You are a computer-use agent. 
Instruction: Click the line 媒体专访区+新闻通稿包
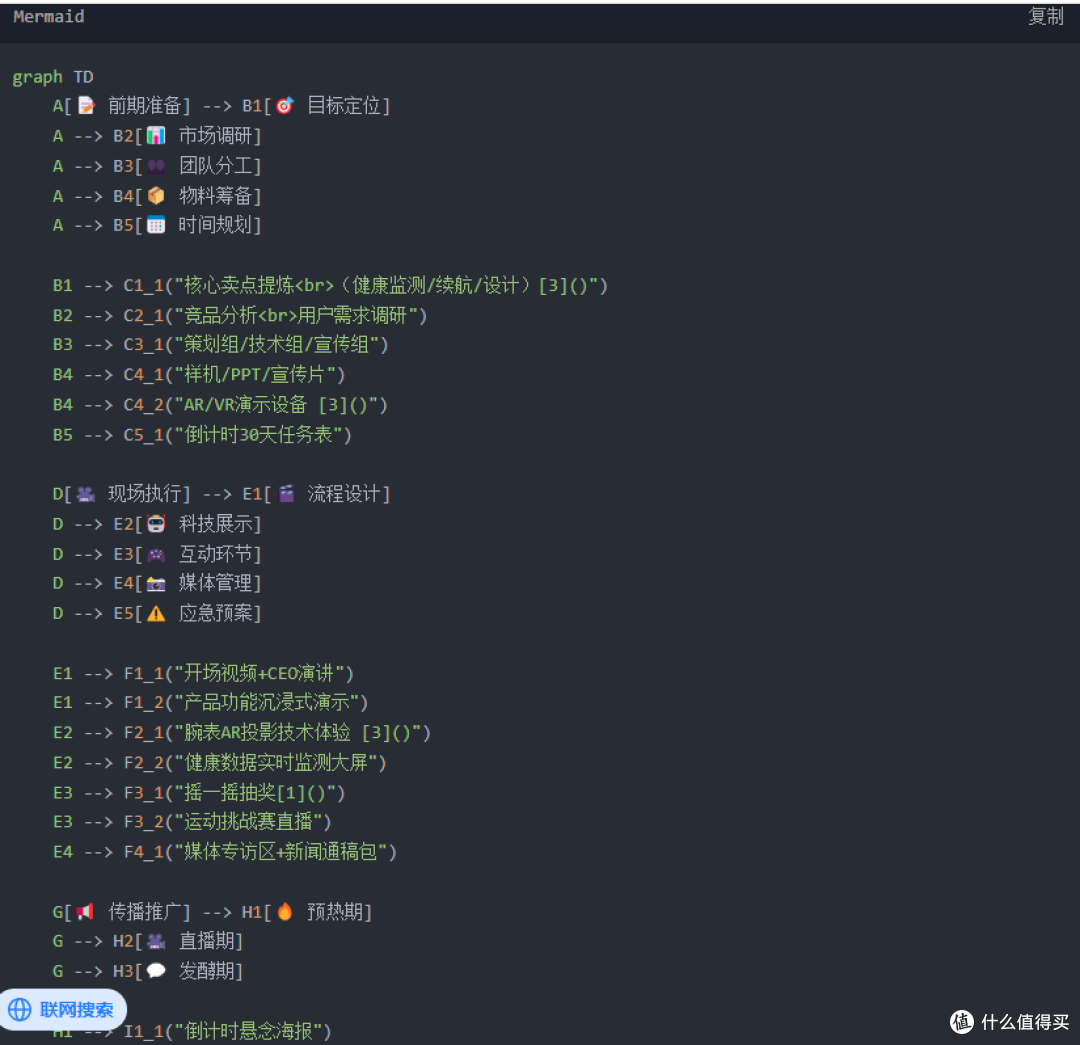(225, 852)
